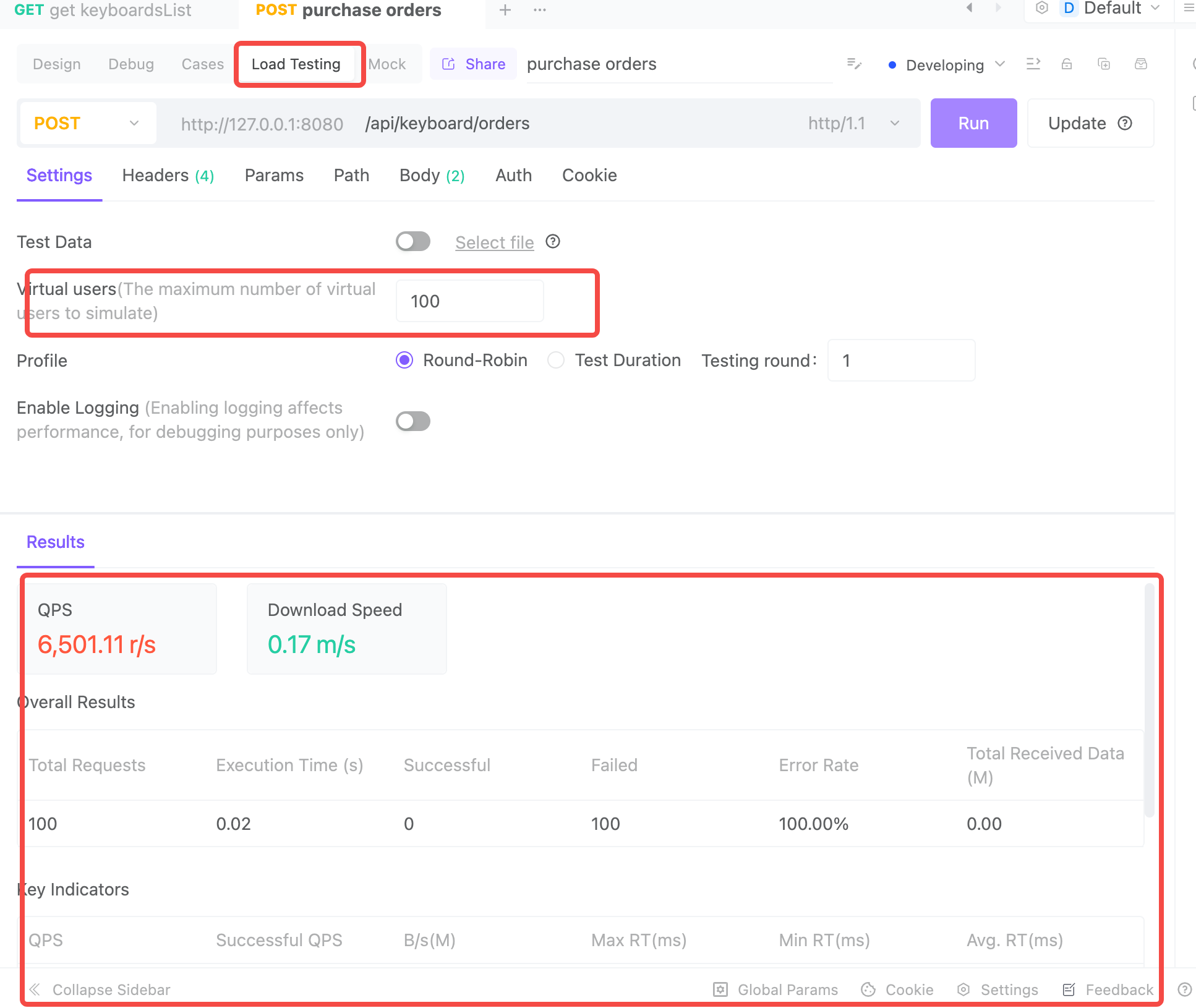Switch to GET get keyboardsList tab
The height and width of the screenshot is (1008, 1196).
tap(103, 10)
